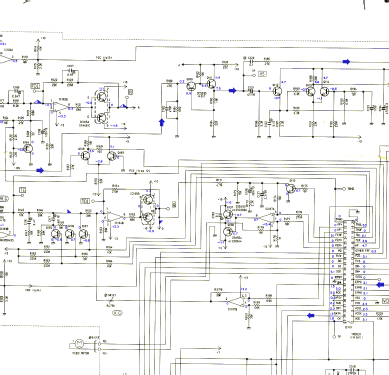This screenshot has height=375, width=389.
Task: Click the checkmark box at the right edge
Action: (385, 301)
